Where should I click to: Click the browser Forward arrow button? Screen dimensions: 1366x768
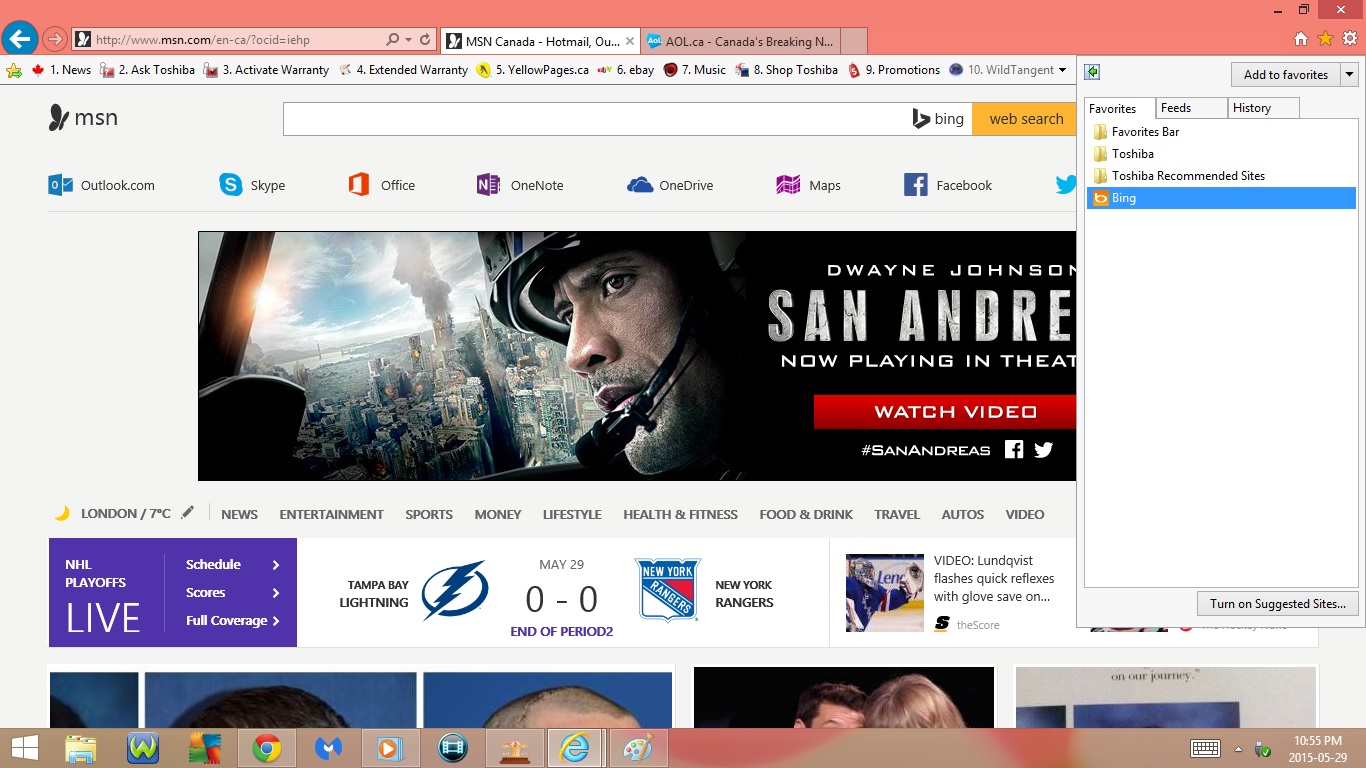tap(55, 40)
